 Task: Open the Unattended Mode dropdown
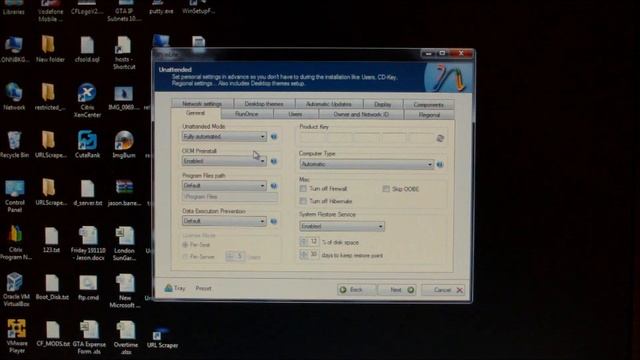[x=224, y=136]
